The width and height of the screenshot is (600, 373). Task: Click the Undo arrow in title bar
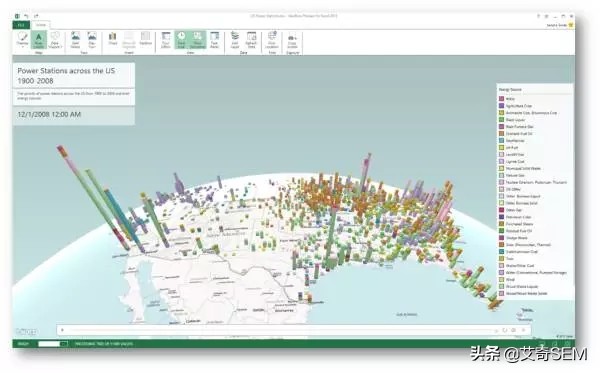26,16
